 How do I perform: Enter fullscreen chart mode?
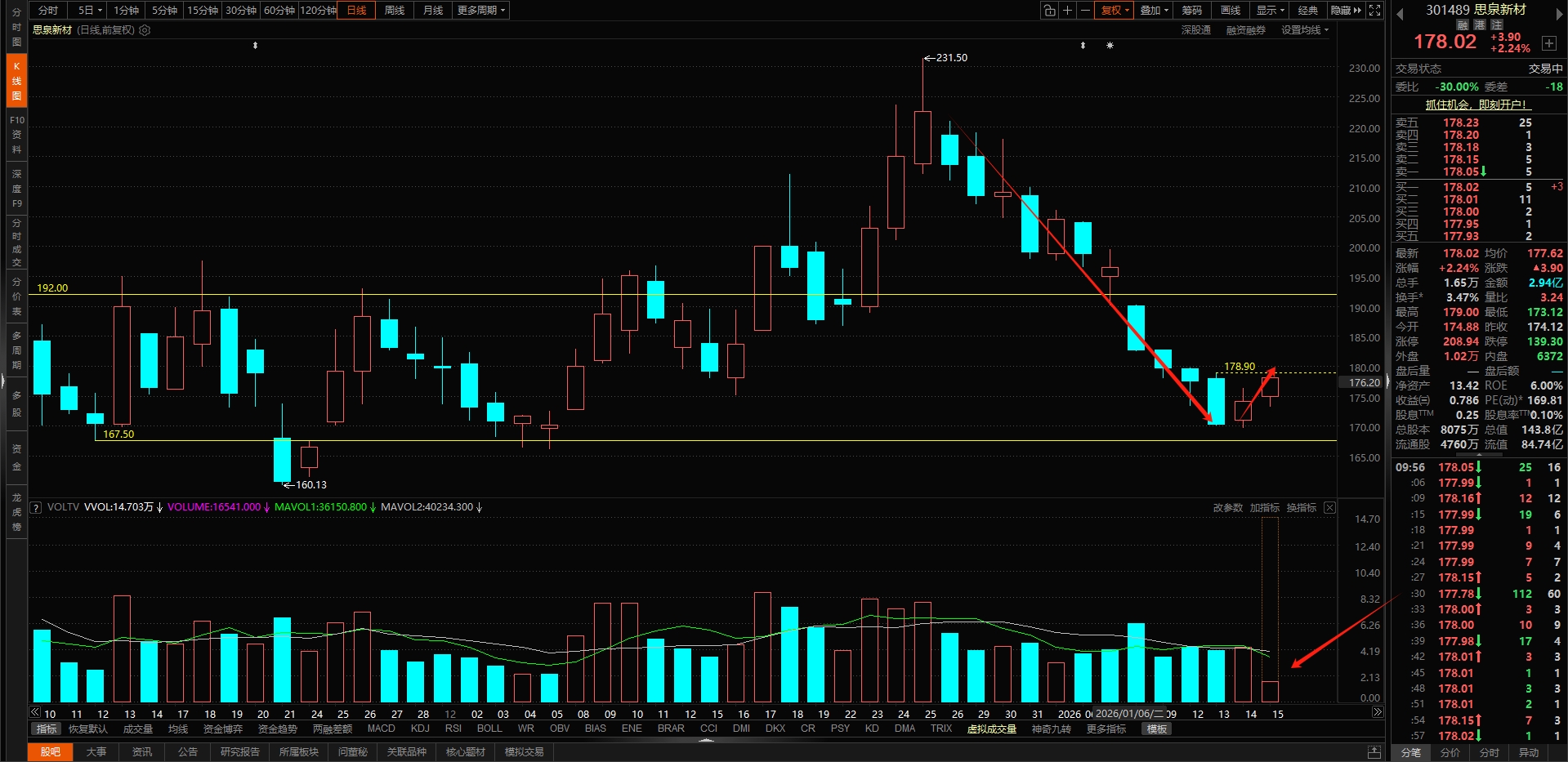[1375, 10]
